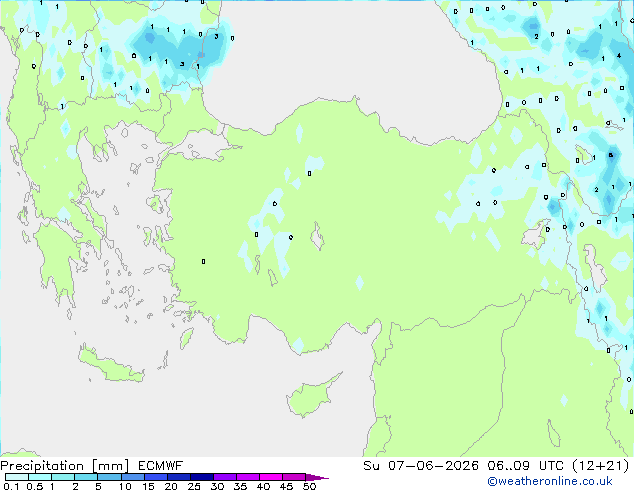Click the "50" tick label on the legend
Viewport: 634px width, 490px height.
[x=310, y=486]
